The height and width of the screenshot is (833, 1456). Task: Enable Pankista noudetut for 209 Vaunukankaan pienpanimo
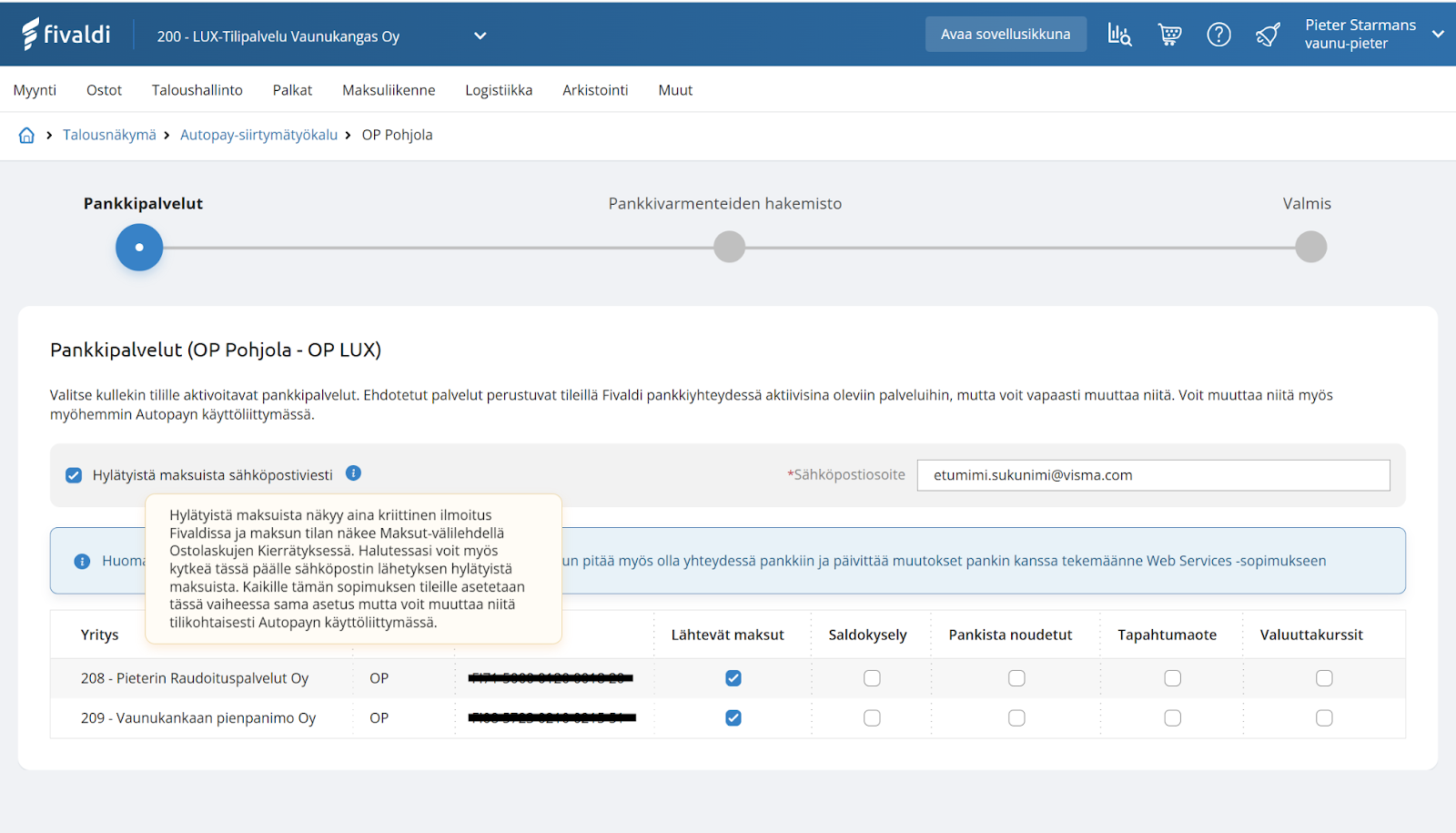click(x=1016, y=718)
